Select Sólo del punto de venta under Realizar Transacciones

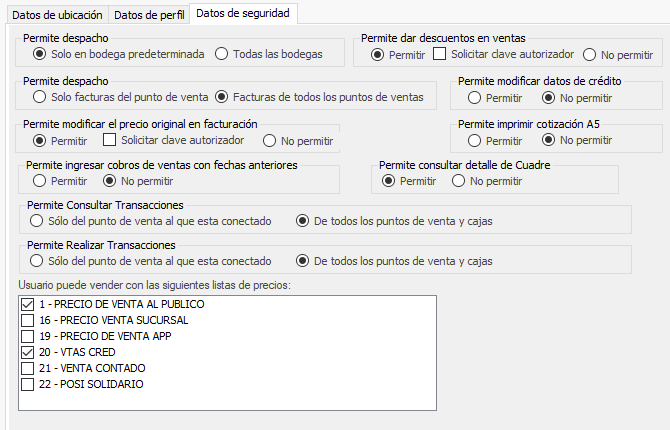(36, 261)
